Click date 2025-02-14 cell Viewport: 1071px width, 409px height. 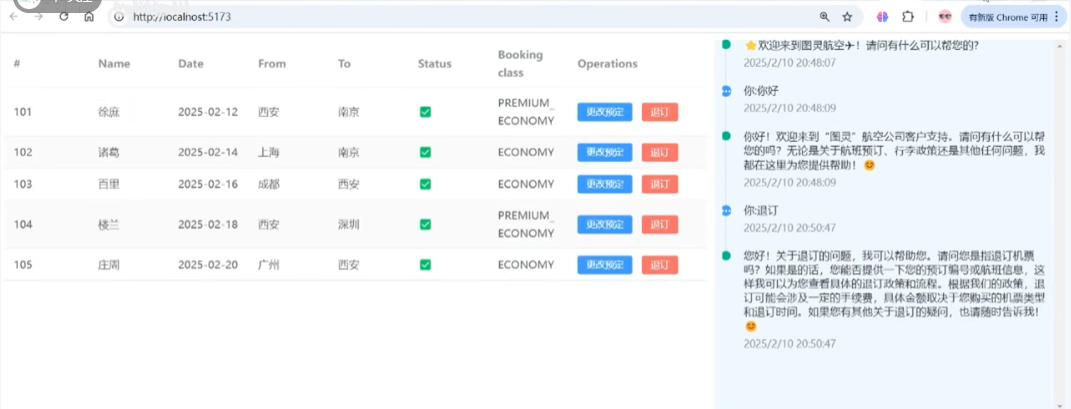[208, 152]
